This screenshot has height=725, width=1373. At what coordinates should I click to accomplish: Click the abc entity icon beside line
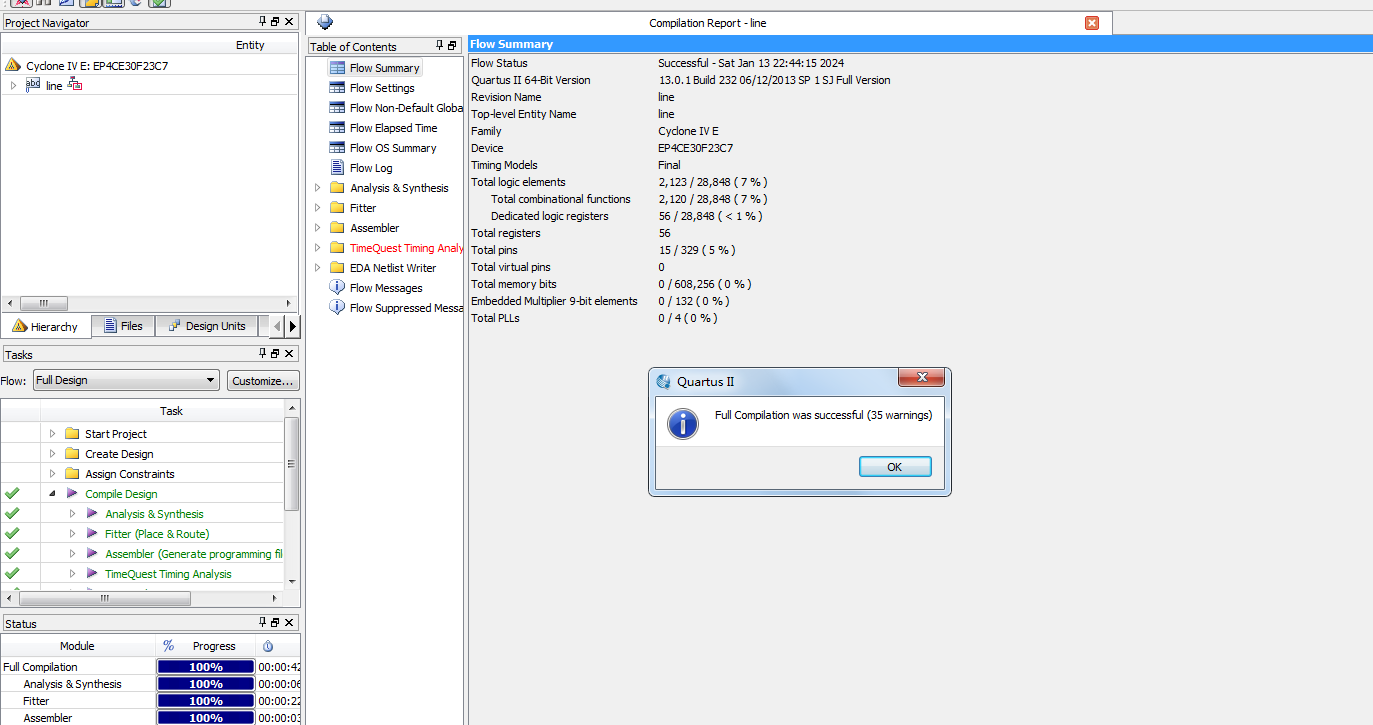[x=33, y=85]
